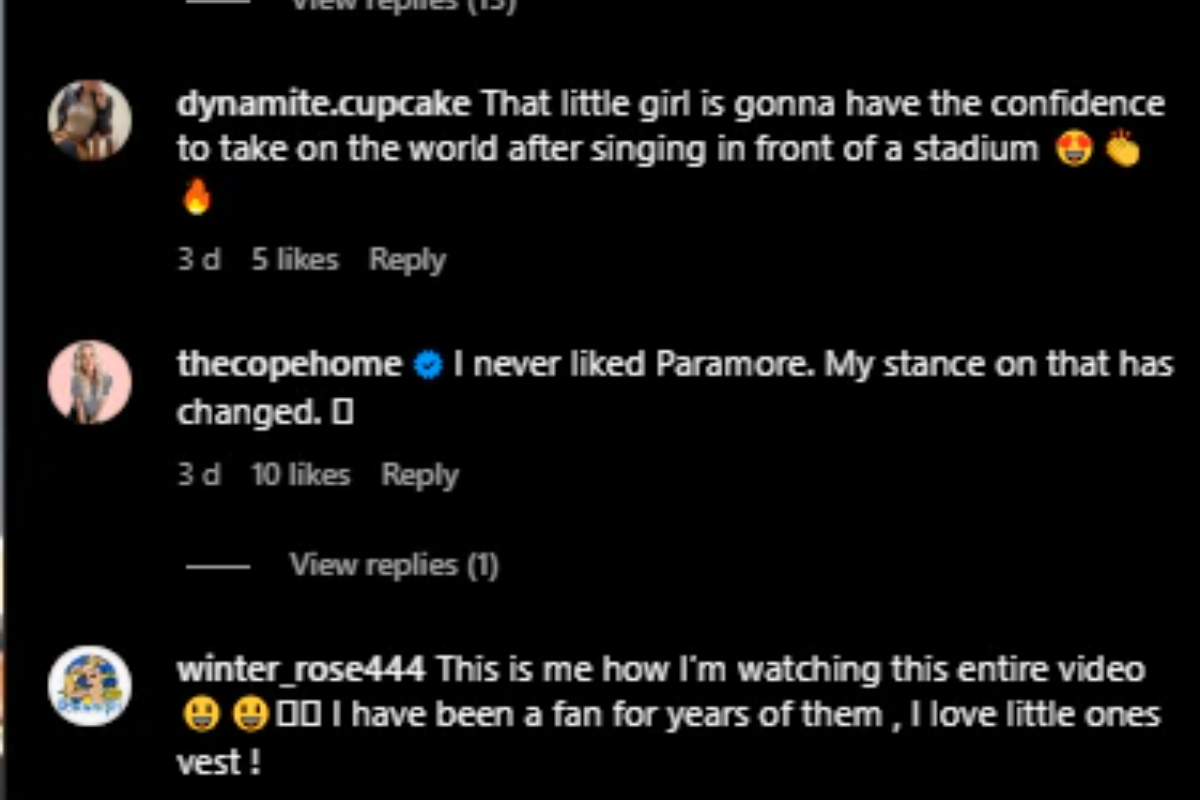Click the heart-eyes emoji in dynamite.cupcake's comment
The image size is (1200, 800).
pyautogui.click(x=1074, y=150)
